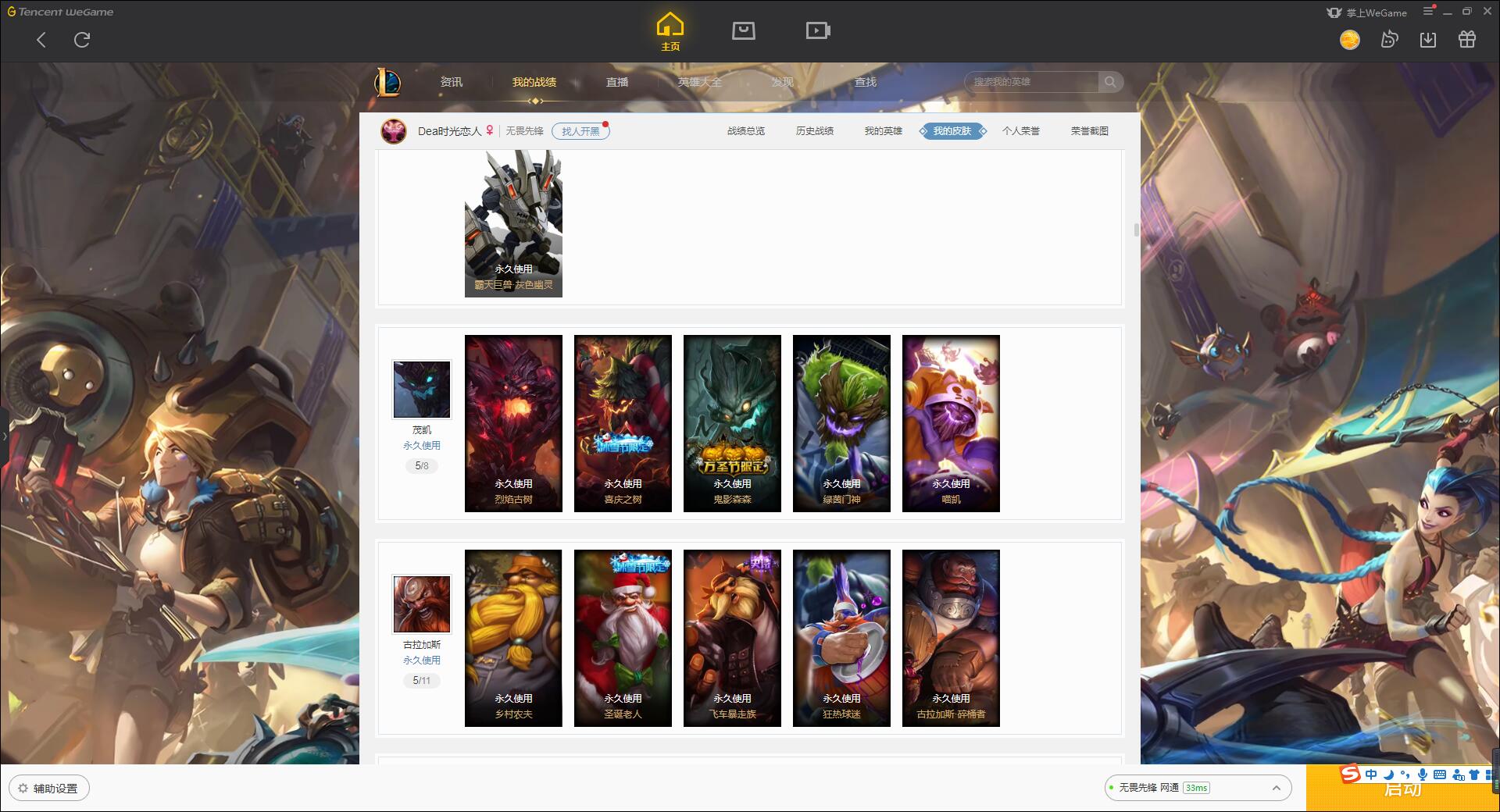Click the 5/8 skin count badge
The width and height of the screenshot is (1500, 812).
[422, 465]
